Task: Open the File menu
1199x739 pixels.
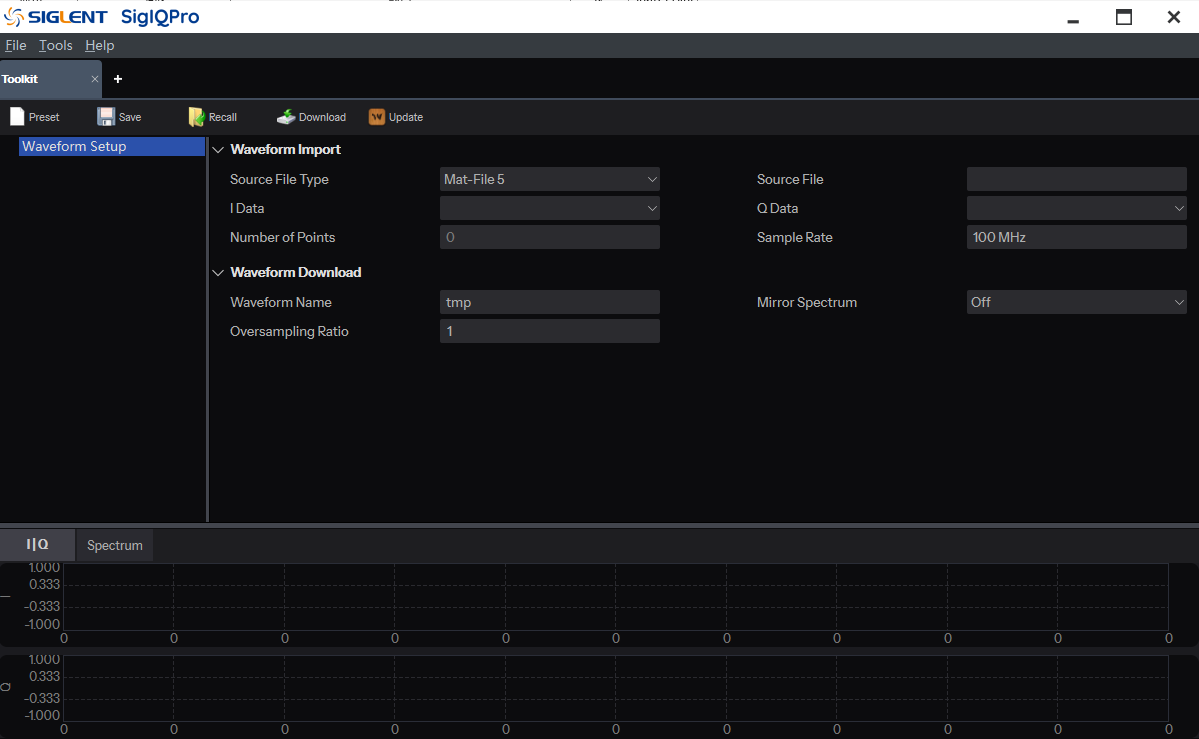Action: (x=15, y=45)
